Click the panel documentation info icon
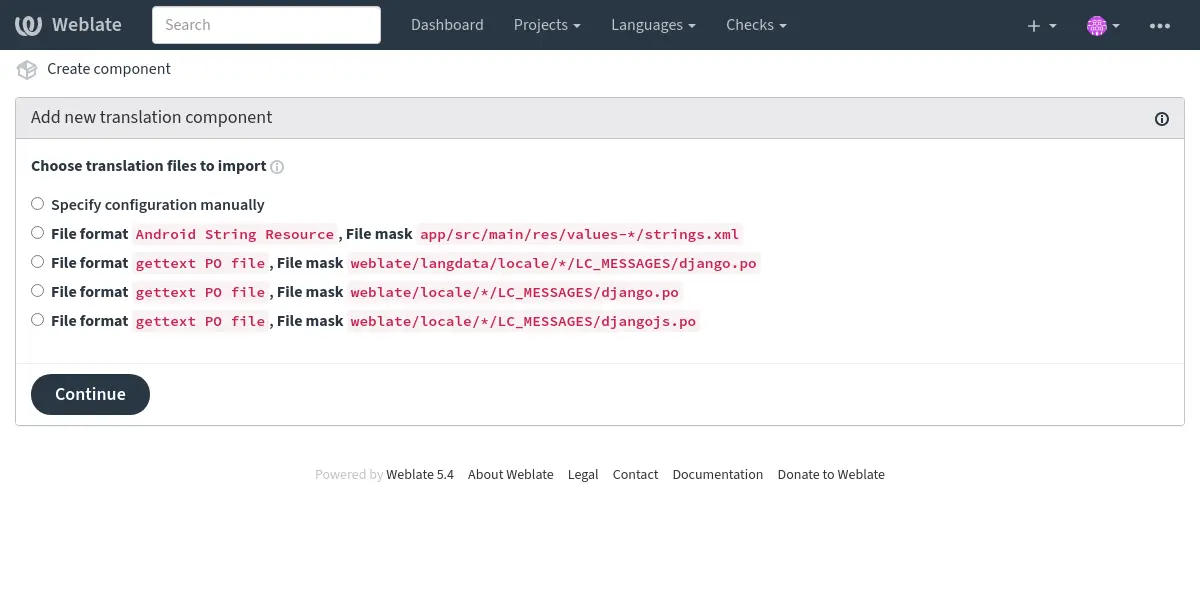 (1162, 119)
